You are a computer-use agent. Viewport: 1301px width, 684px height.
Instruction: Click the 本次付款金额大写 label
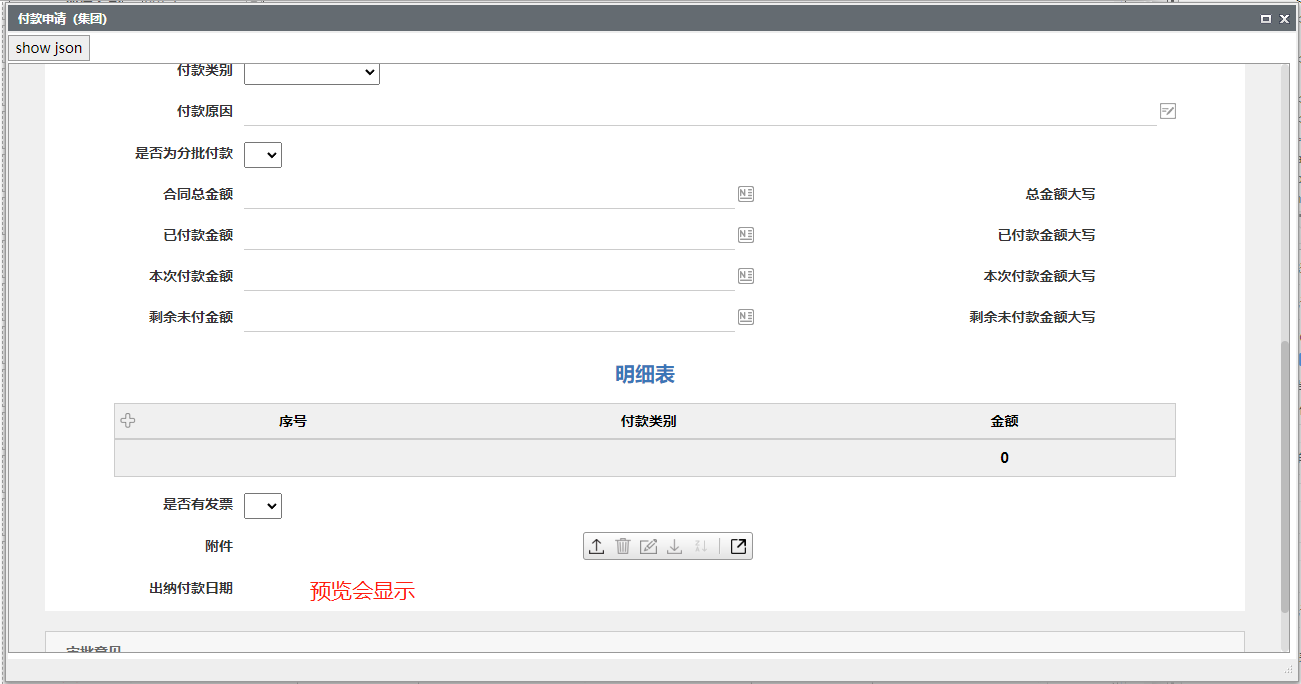(1039, 276)
